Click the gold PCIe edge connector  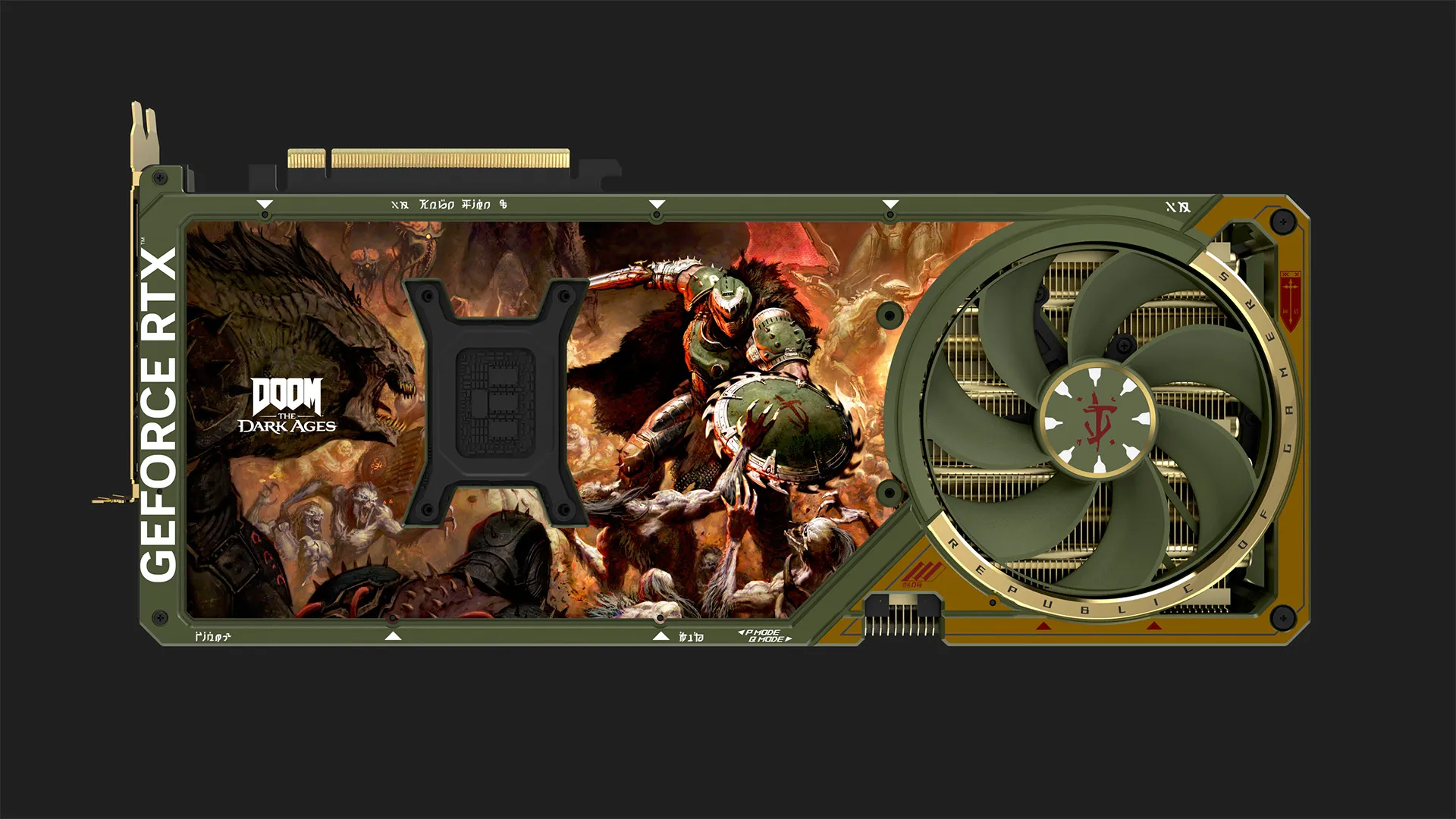click(428, 158)
